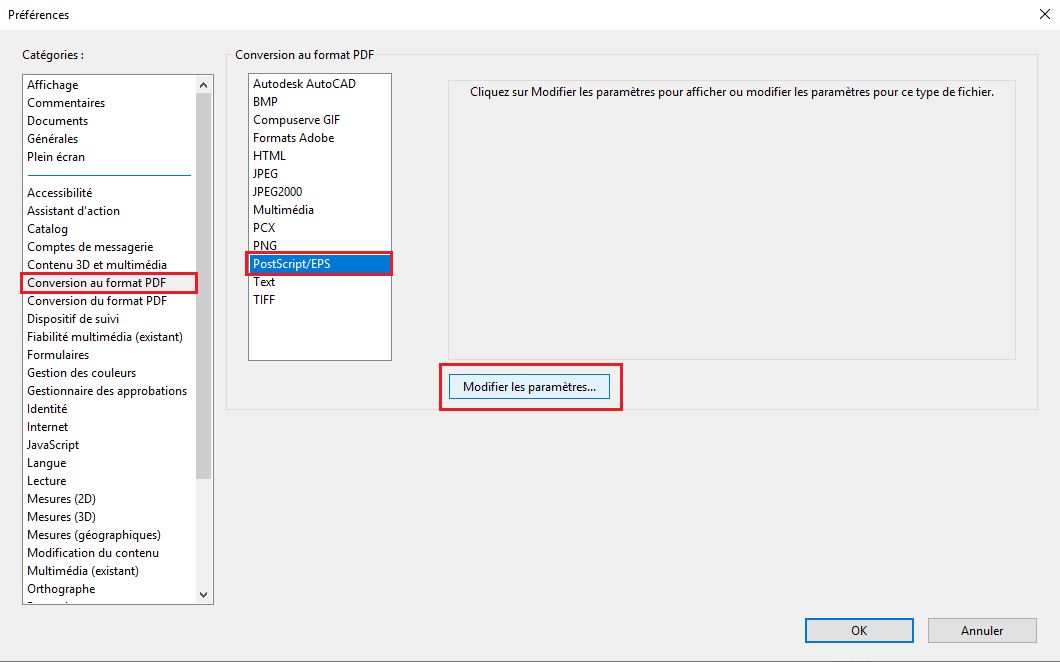Cancel with Annuler button
This screenshot has width=1060, height=662.
[982, 630]
